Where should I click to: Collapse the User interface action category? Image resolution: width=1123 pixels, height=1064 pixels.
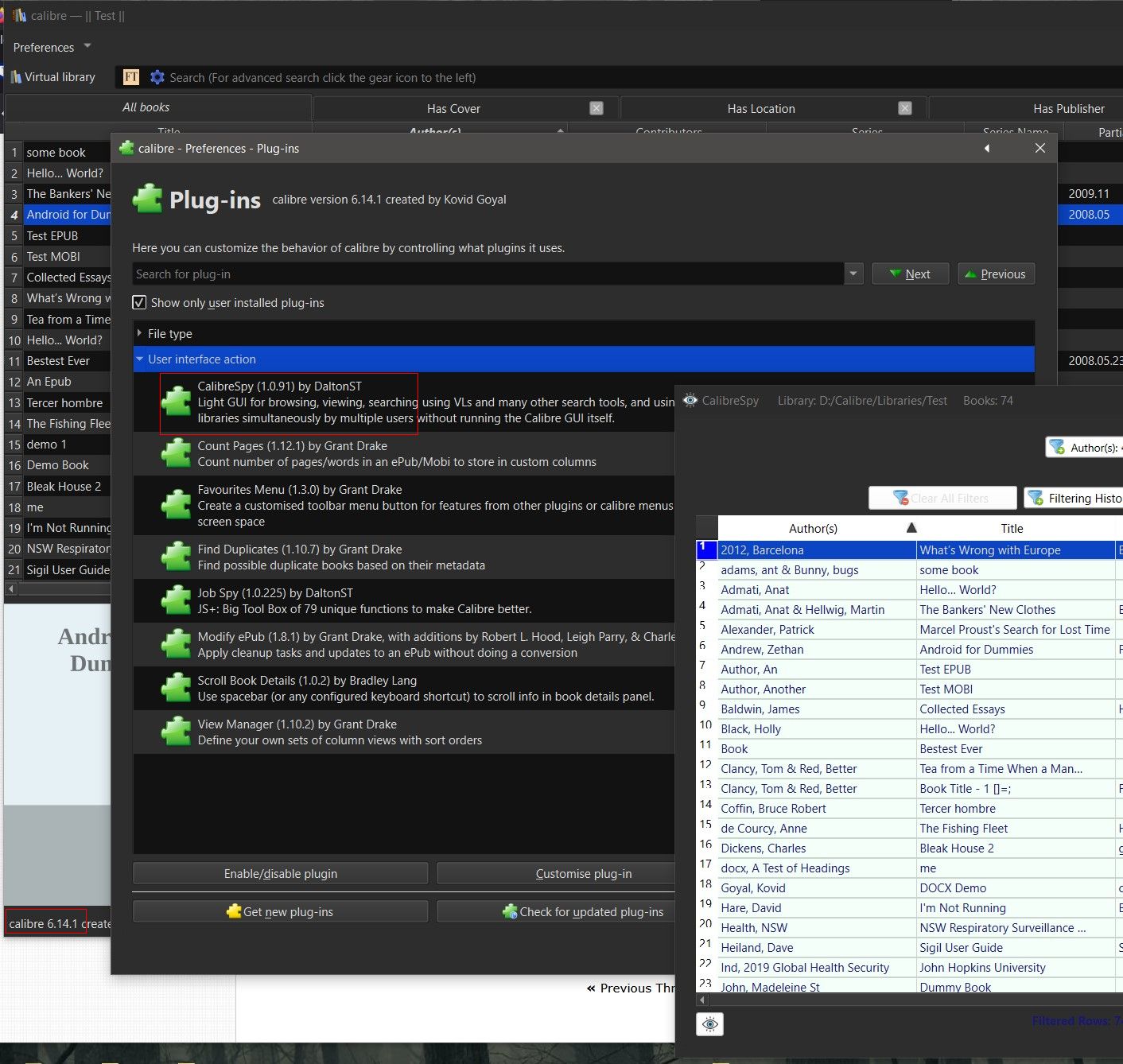click(x=140, y=359)
